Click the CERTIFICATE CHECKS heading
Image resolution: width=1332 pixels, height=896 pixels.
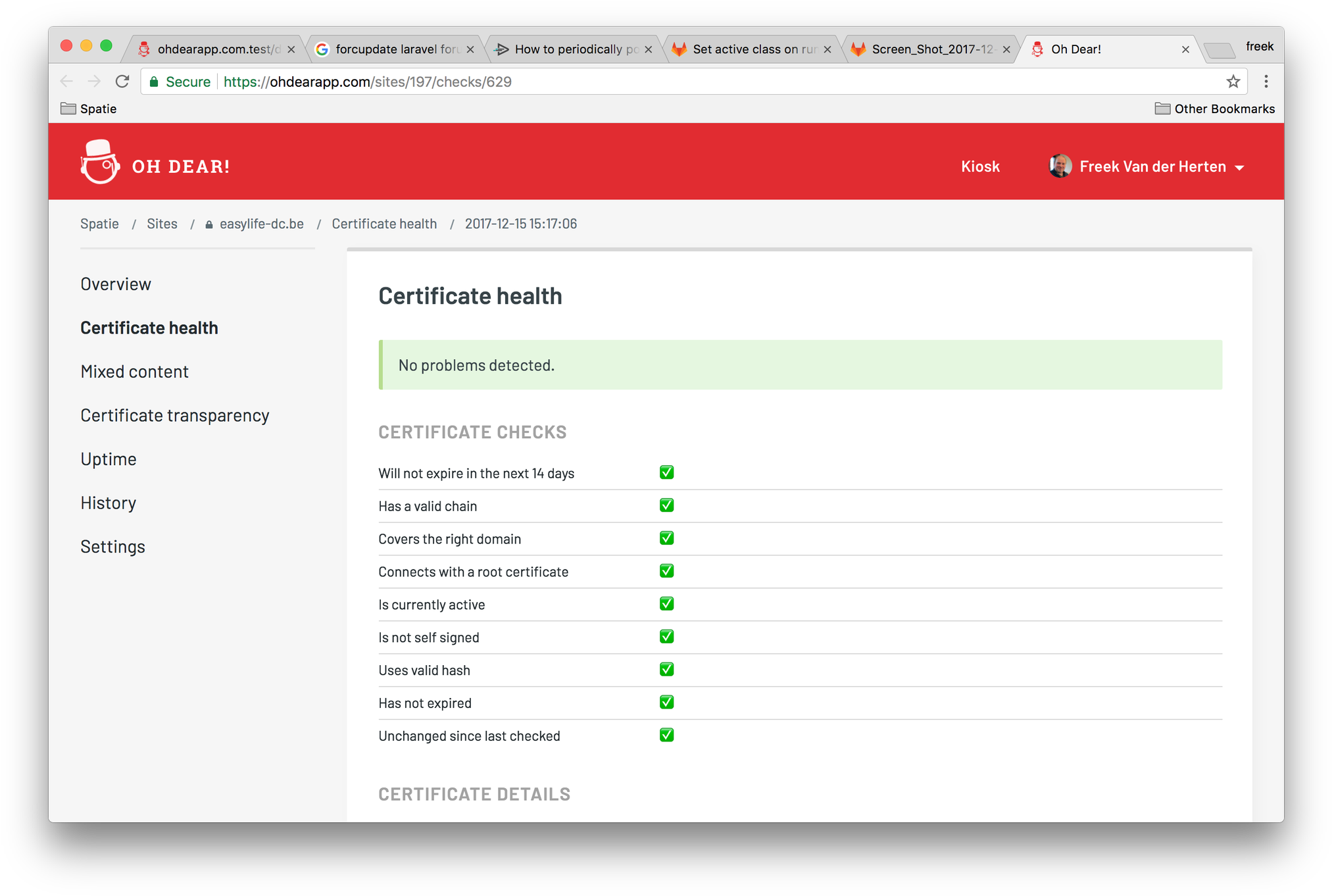(472, 432)
